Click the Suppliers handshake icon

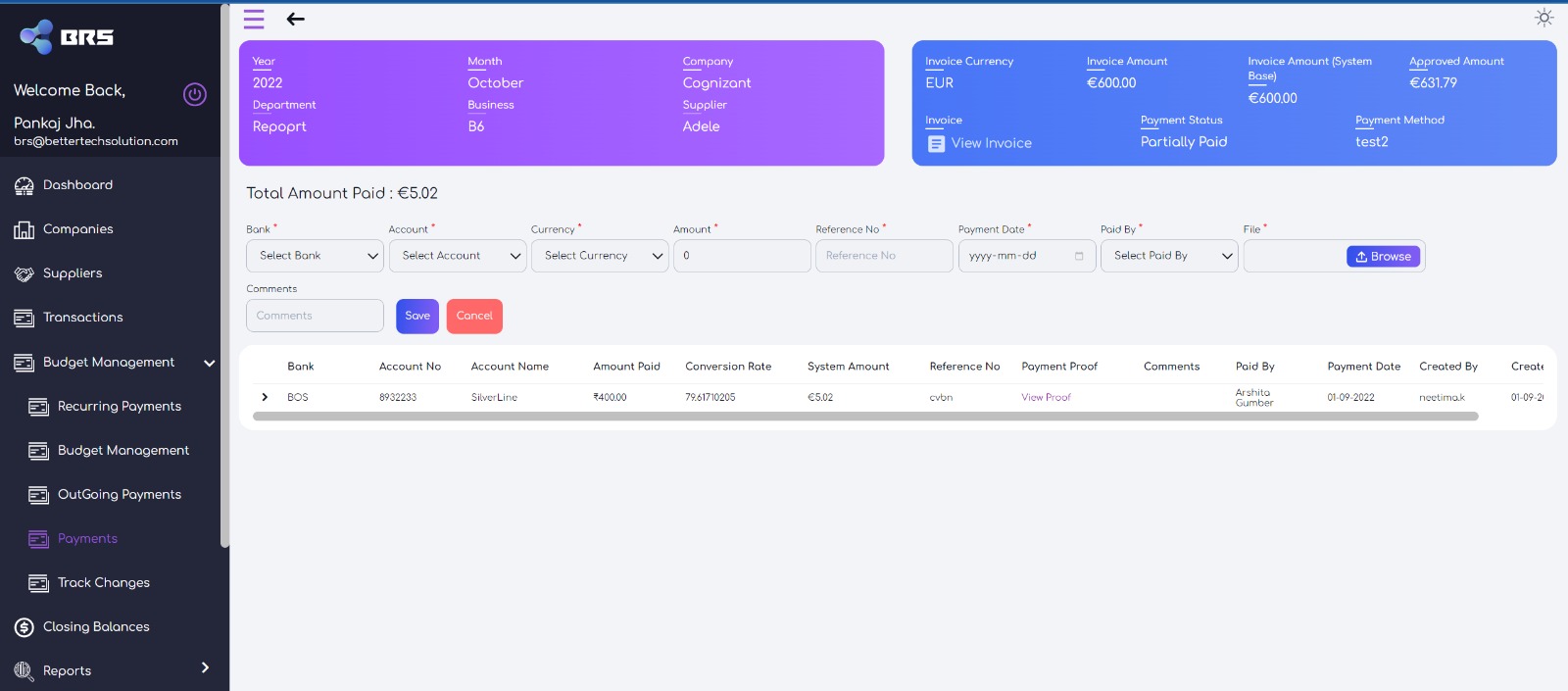click(24, 274)
